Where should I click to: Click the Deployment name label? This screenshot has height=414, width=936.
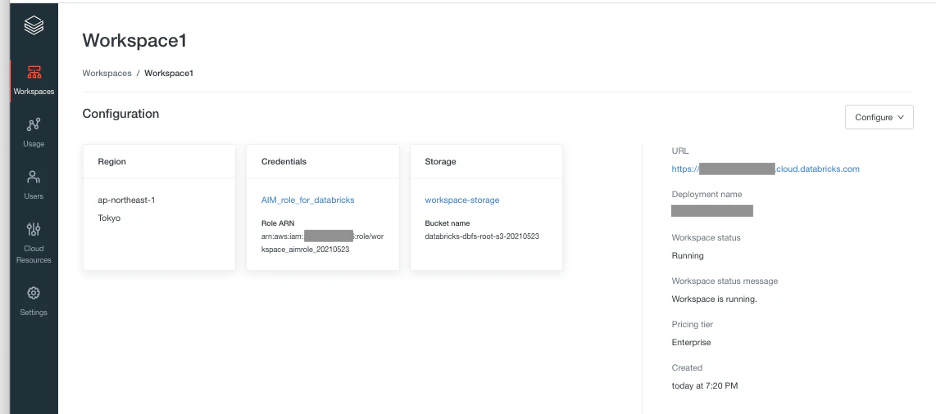pyautogui.click(x=707, y=194)
